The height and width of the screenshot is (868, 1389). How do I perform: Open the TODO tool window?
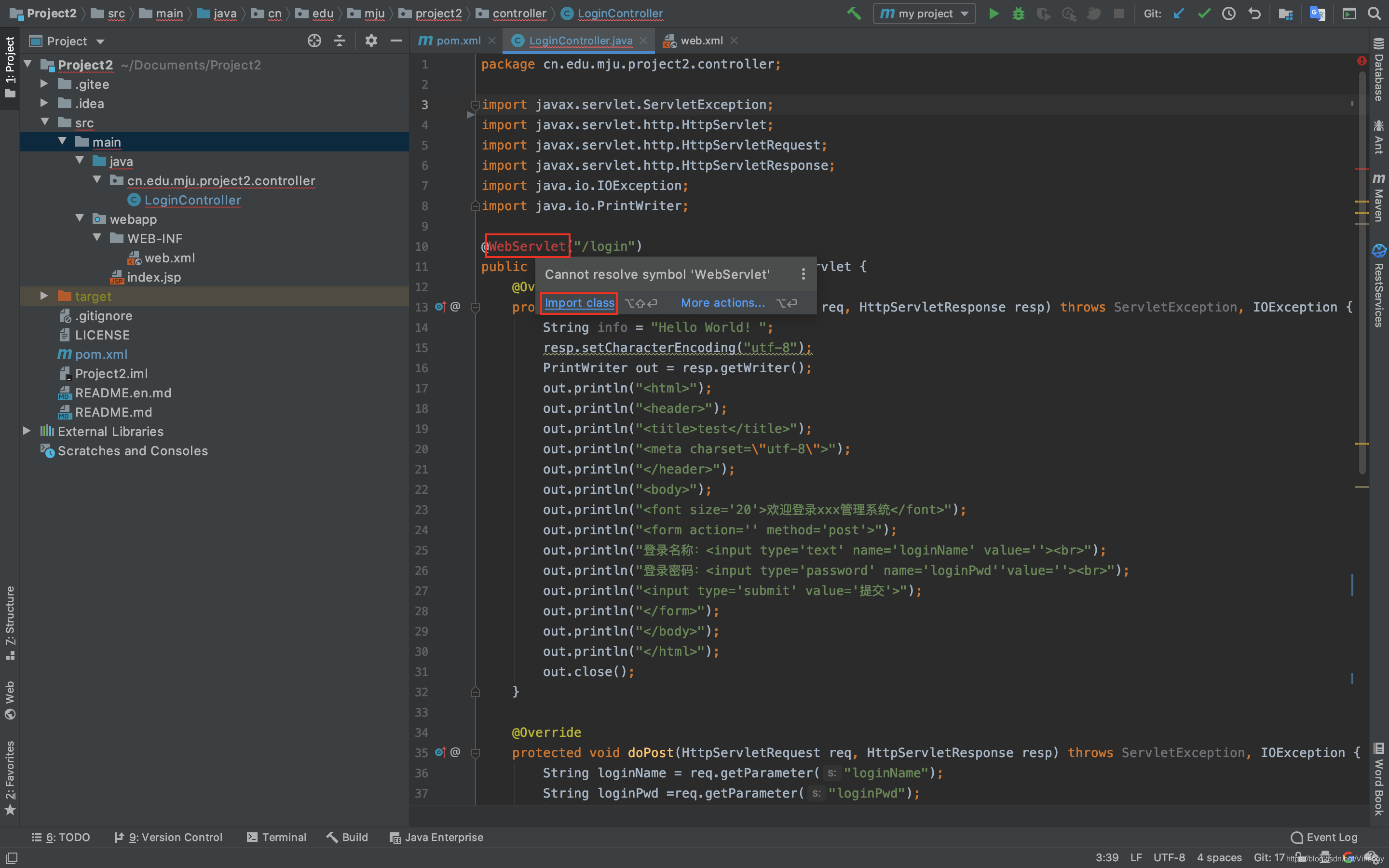60,837
